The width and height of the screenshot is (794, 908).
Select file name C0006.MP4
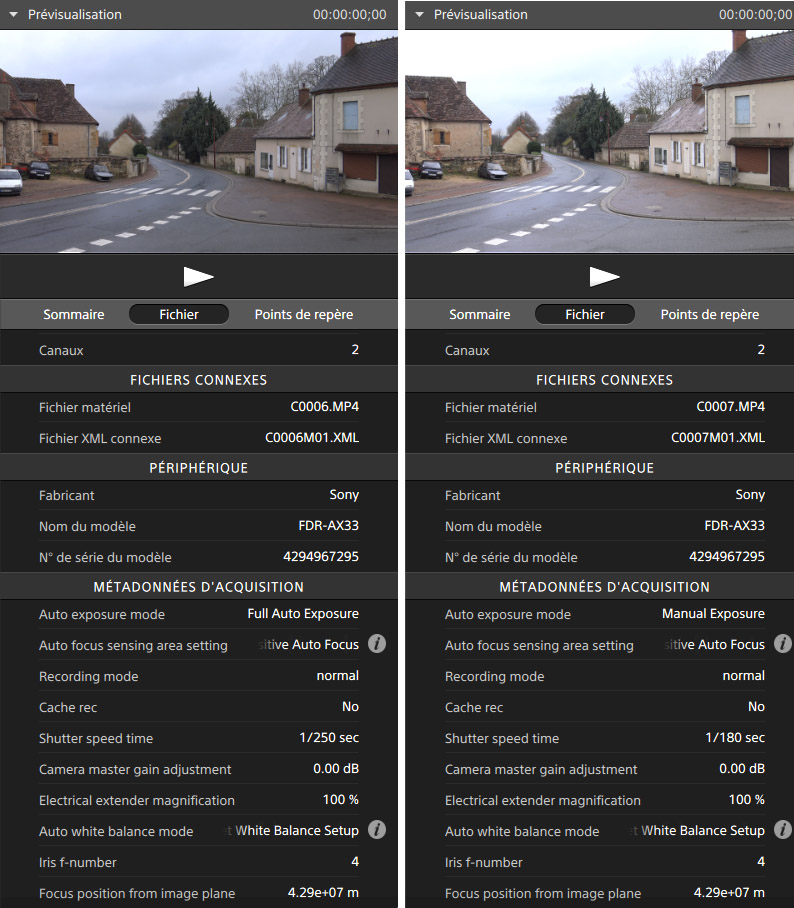[x=324, y=407]
